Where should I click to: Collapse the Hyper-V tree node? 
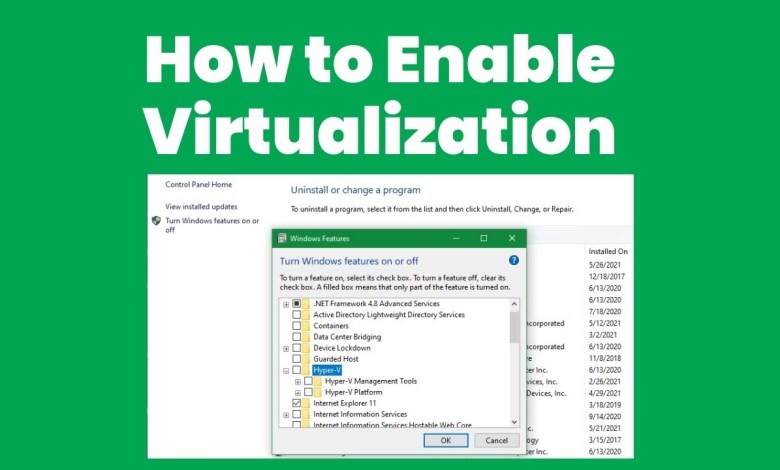286,371
